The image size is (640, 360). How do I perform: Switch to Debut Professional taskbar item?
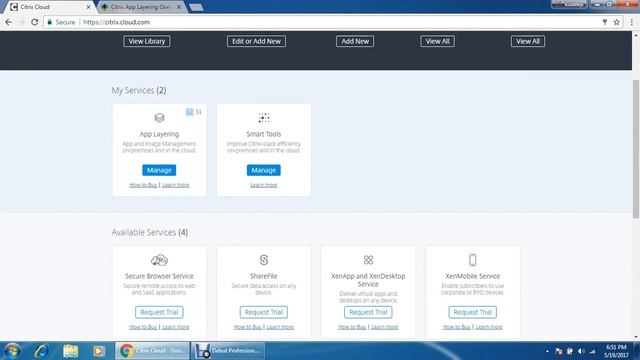click(x=228, y=351)
